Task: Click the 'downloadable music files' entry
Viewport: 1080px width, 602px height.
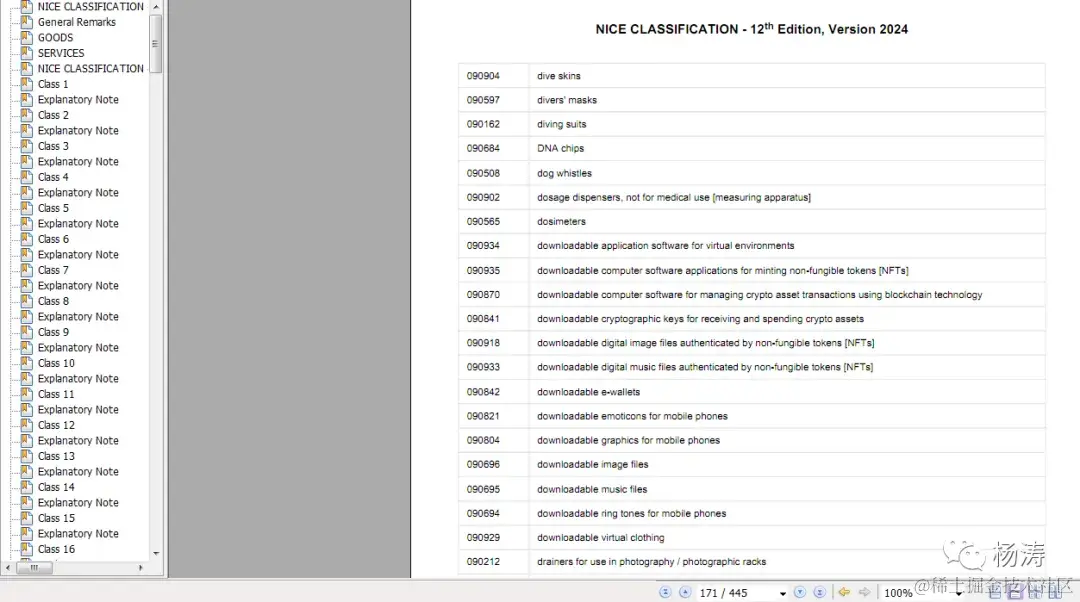Action: [592, 489]
